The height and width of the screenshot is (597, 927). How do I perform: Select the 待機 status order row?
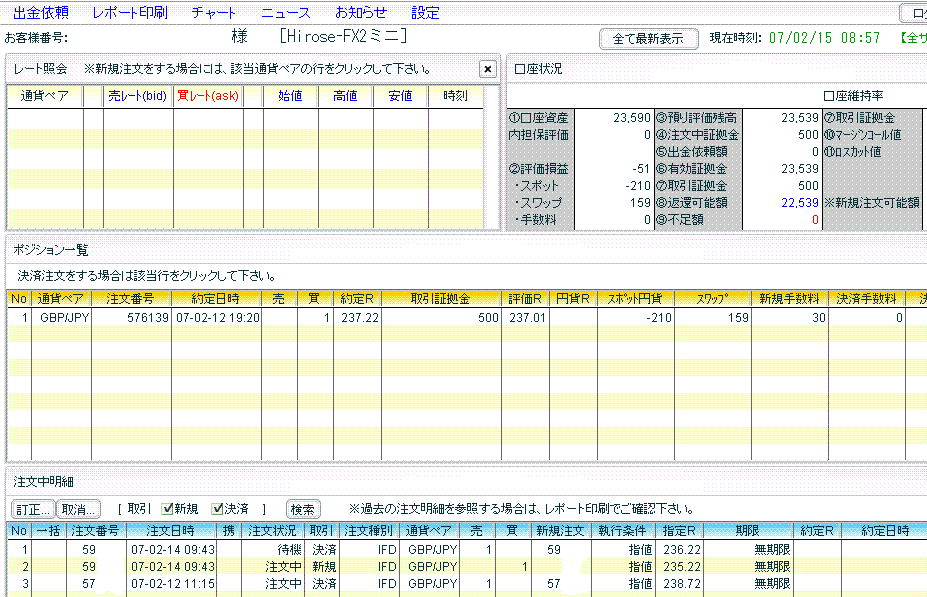point(467,549)
